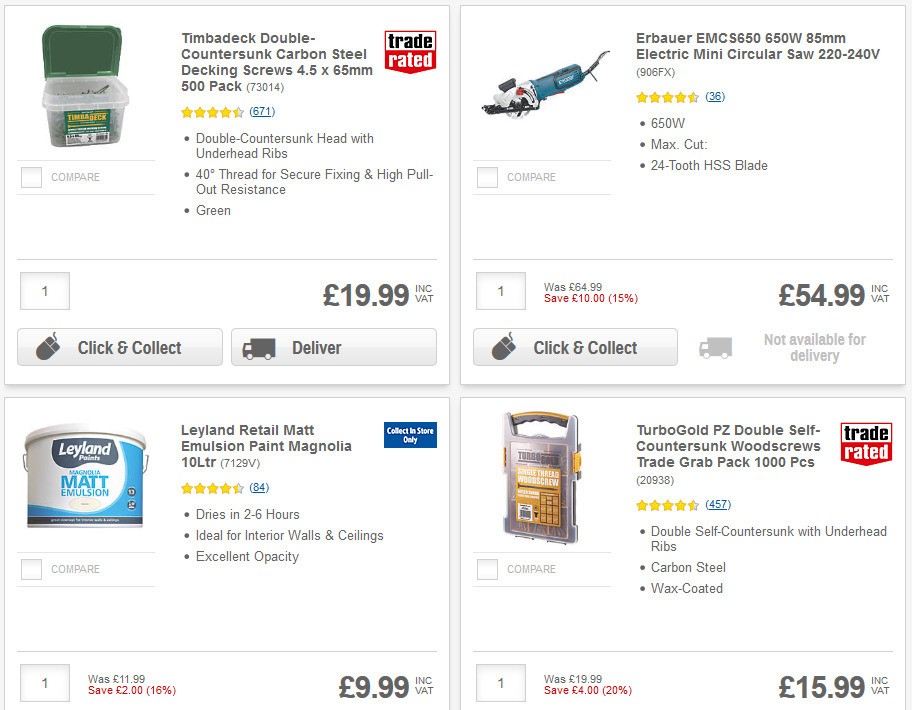
Task: Tick COMPARE for TurboGold woodscrews
Action: pos(486,570)
